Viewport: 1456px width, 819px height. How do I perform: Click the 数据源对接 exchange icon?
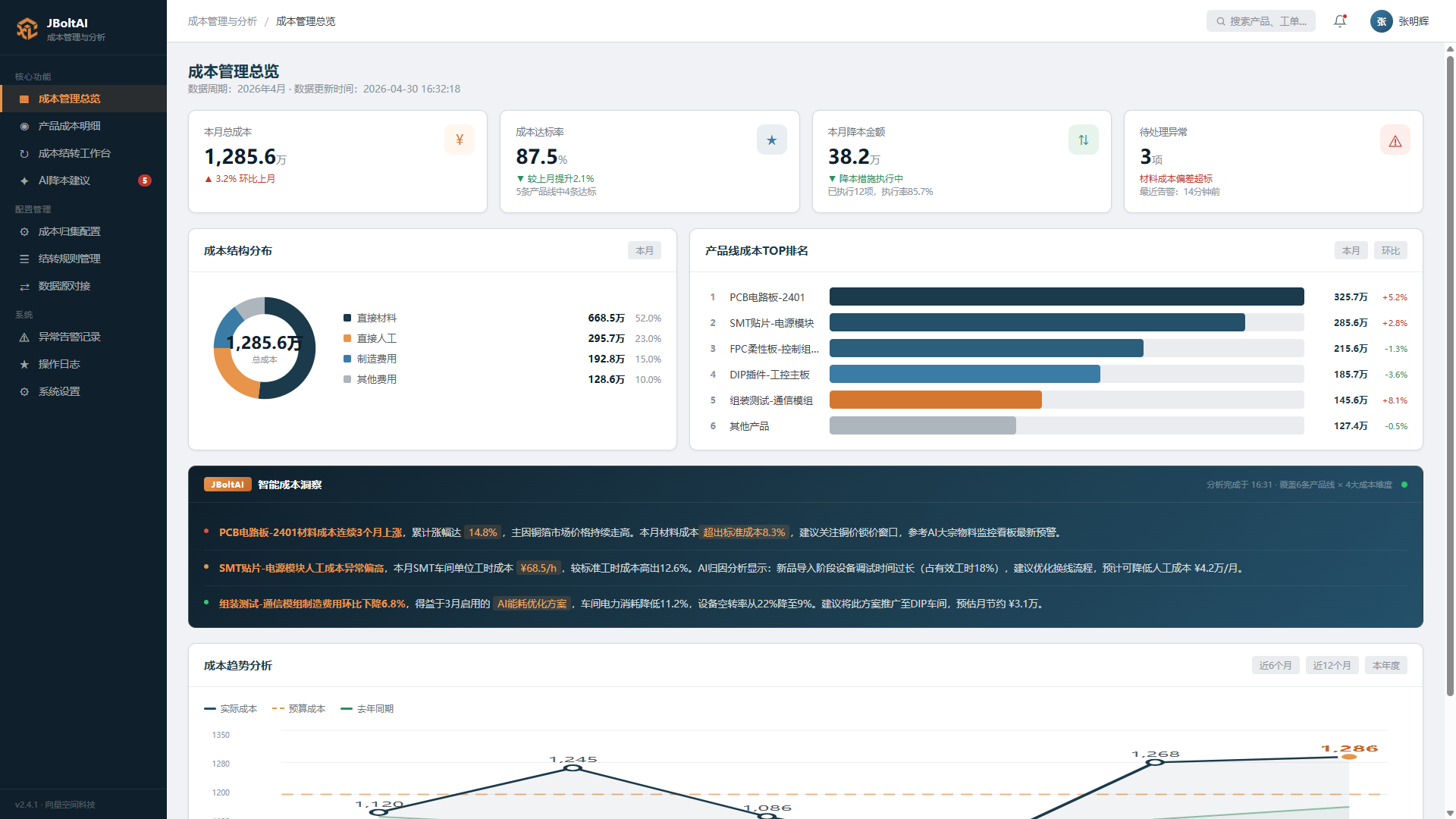coord(24,287)
